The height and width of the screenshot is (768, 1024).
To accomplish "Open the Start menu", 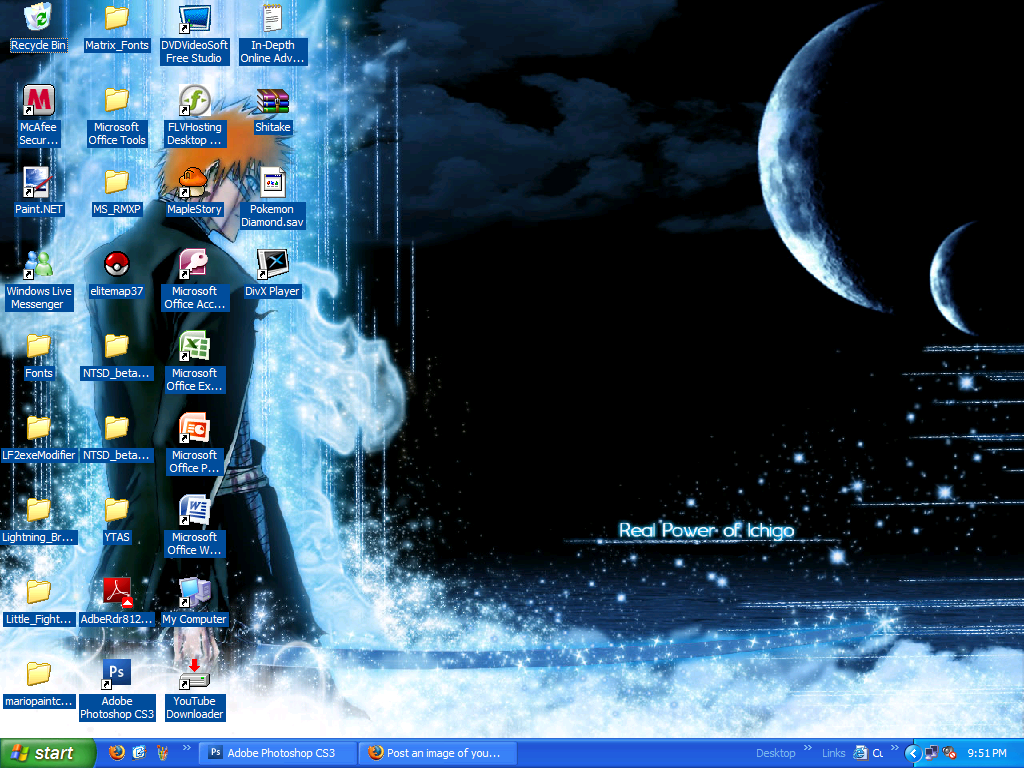I will tap(45, 752).
